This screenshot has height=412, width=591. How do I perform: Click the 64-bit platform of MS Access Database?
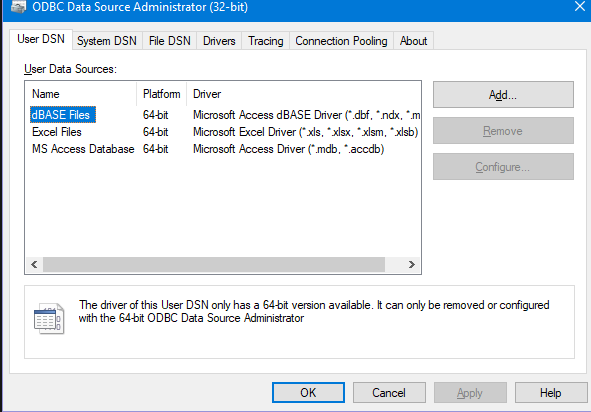[x=155, y=149]
